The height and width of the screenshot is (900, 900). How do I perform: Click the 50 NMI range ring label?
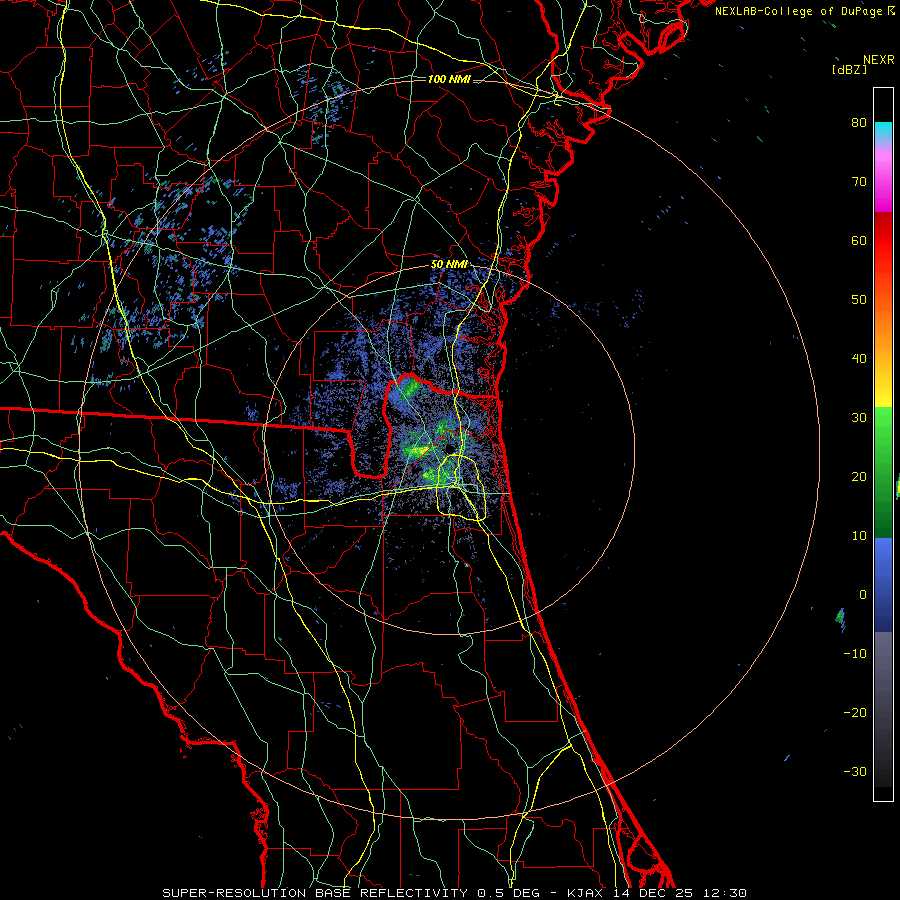[449, 265]
